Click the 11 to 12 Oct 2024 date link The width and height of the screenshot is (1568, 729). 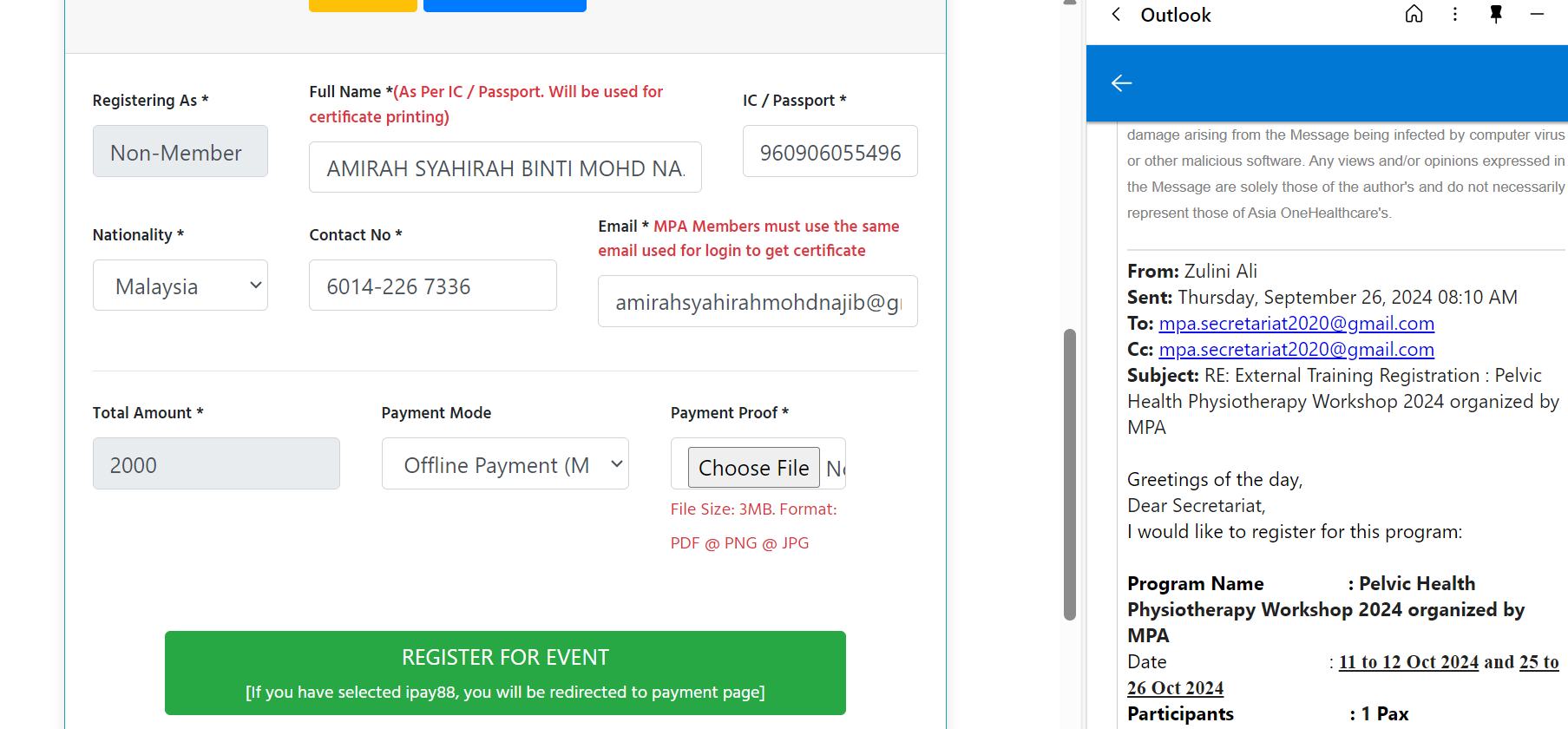tap(1408, 662)
